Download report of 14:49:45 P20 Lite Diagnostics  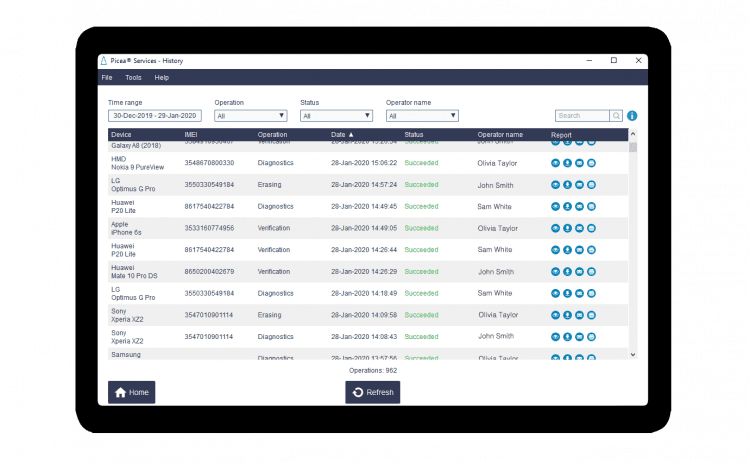point(567,207)
